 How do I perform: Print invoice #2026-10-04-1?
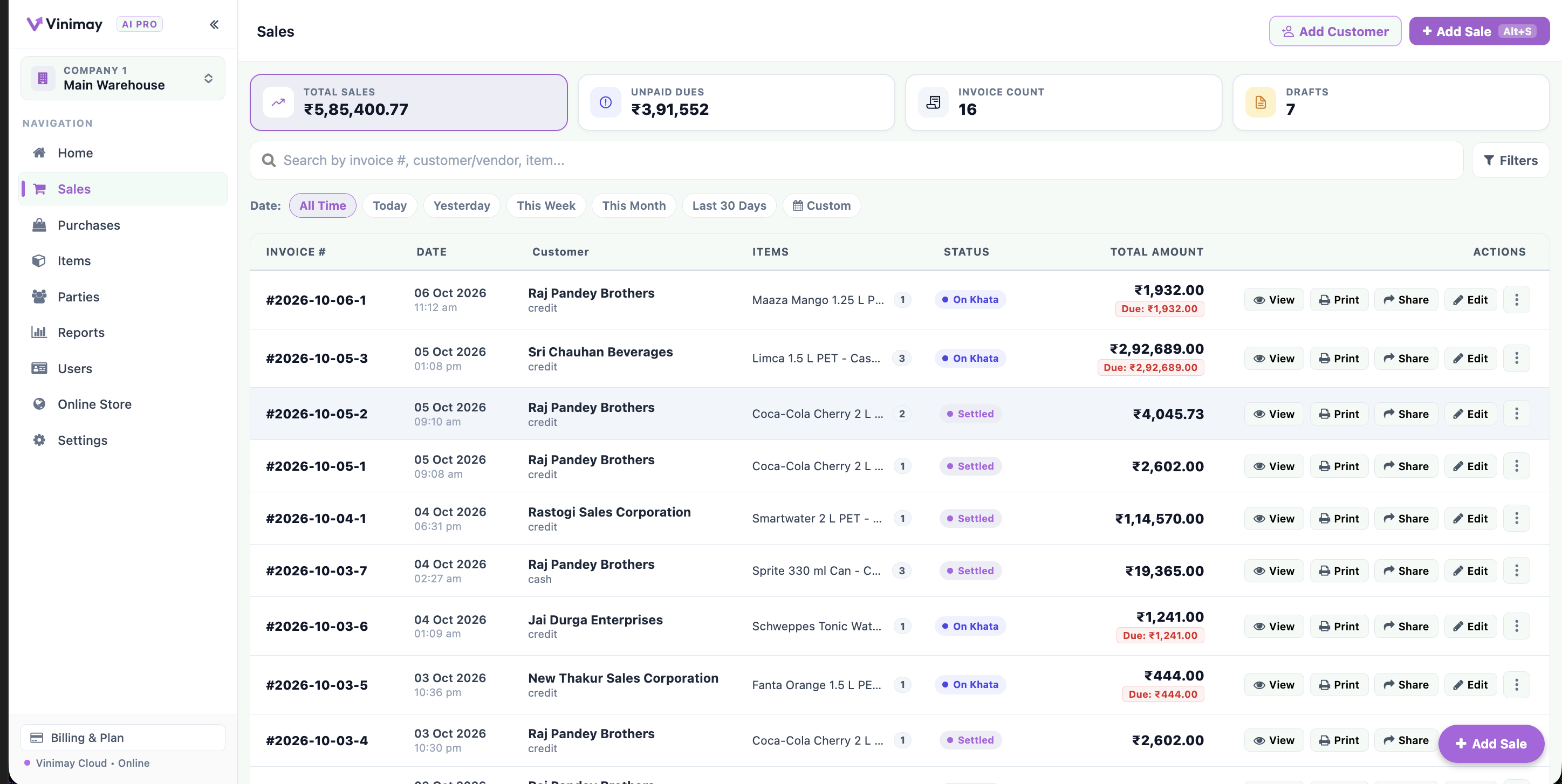(1339, 518)
